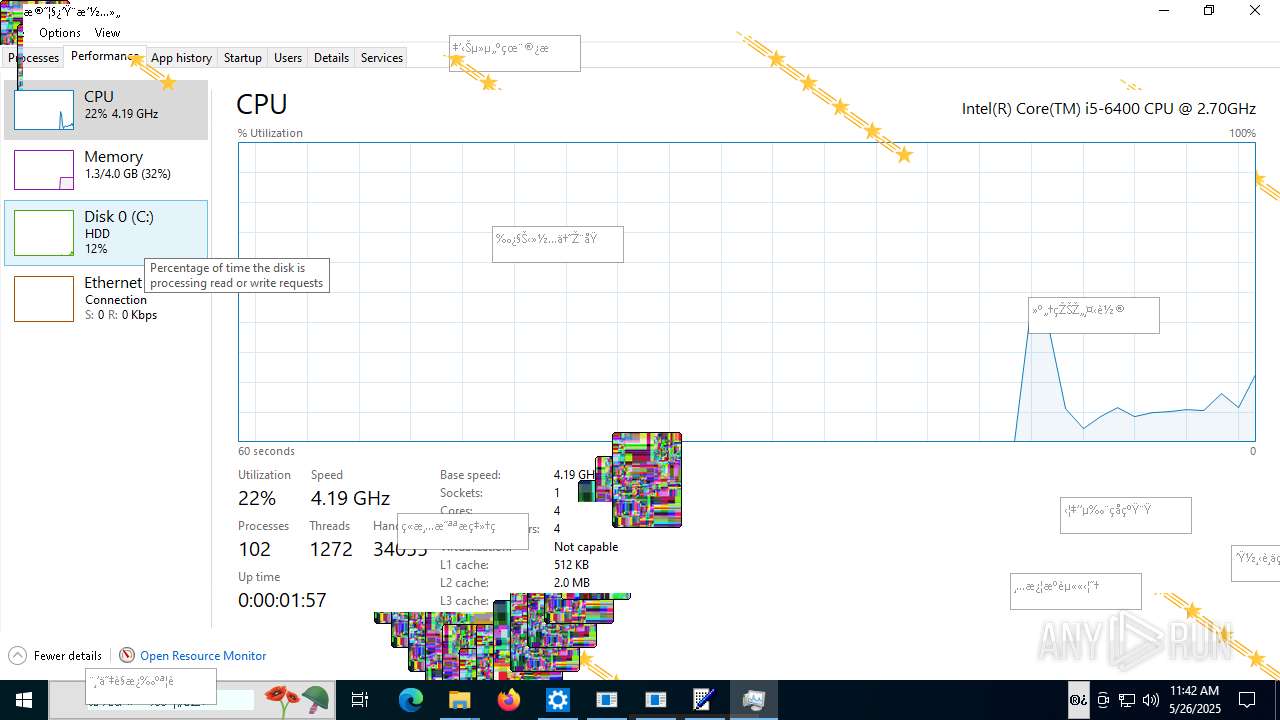Image resolution: width=1280 pixels, height=720 pixels.
Task: Switch to the Services tab
Action: [x=381, y=58]
